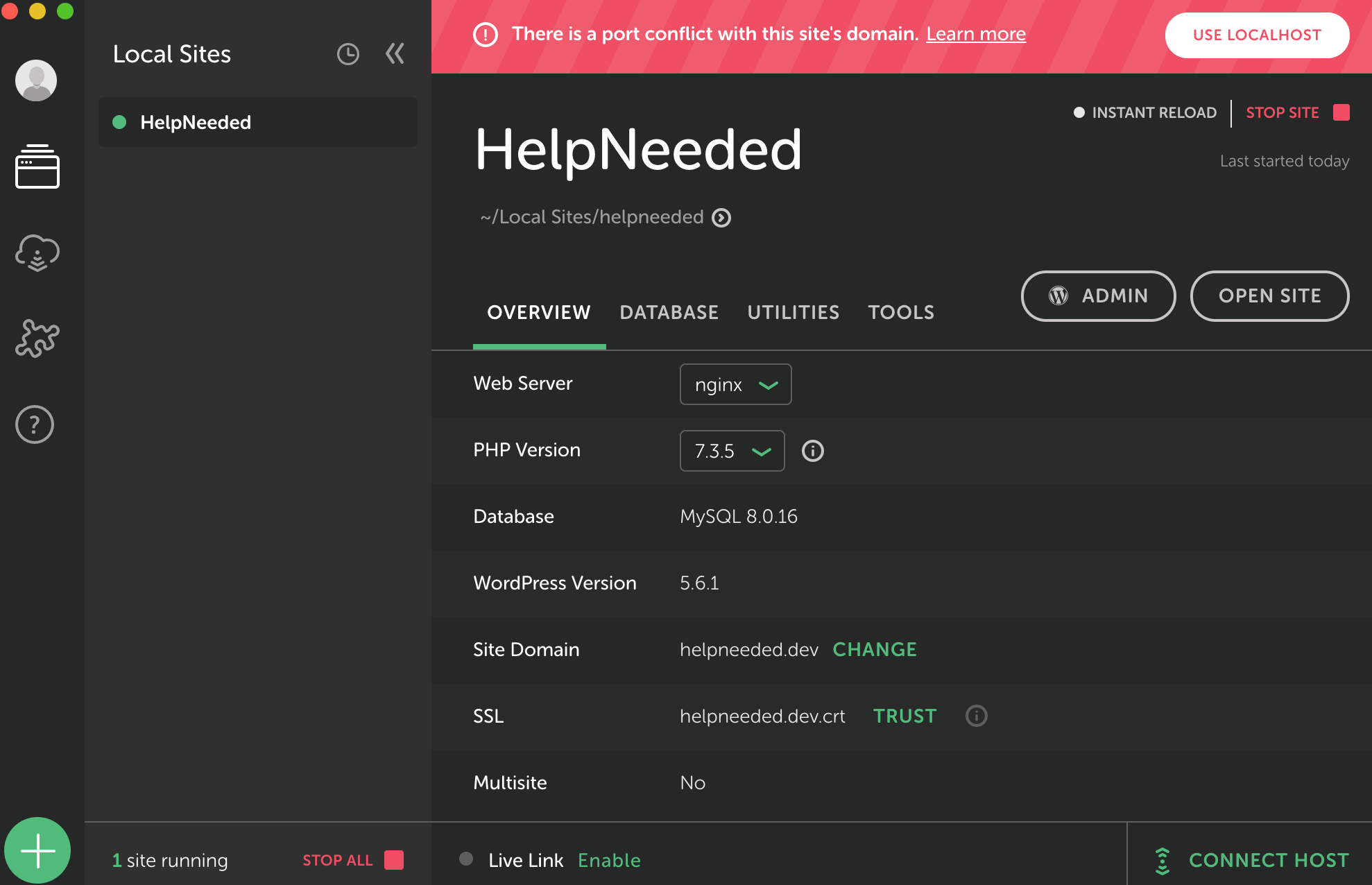This screenshot has height=885, width=1372.
Task: Enable Live Link
Action: pyautogui.click(x=609, y=860)
